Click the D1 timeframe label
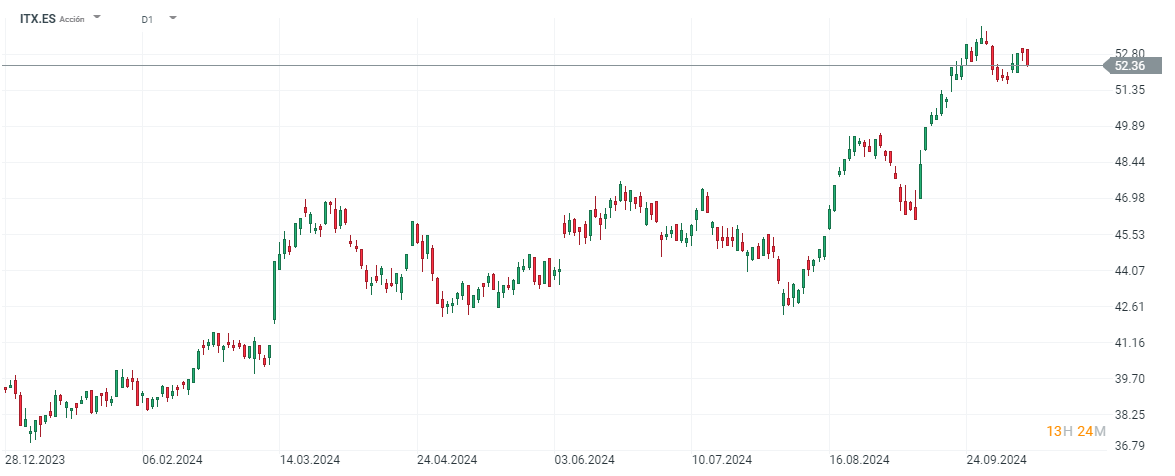The width and height of the screenshot is (1175, 476). (x=147, y=19)
